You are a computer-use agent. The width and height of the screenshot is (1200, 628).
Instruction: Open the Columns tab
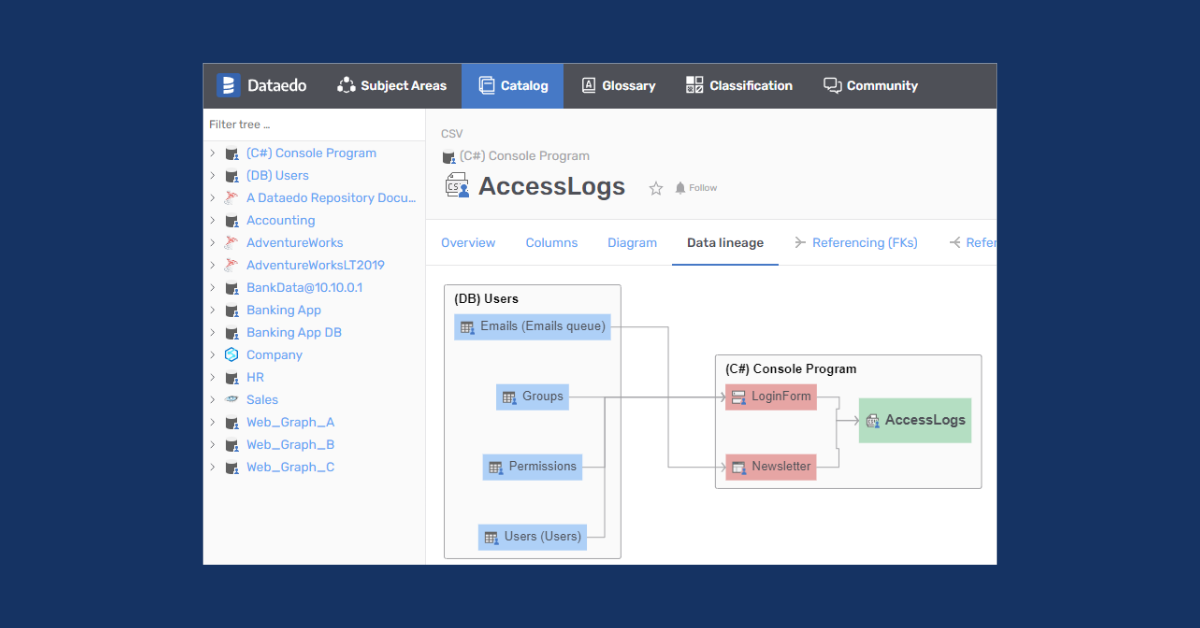(551, 242)
